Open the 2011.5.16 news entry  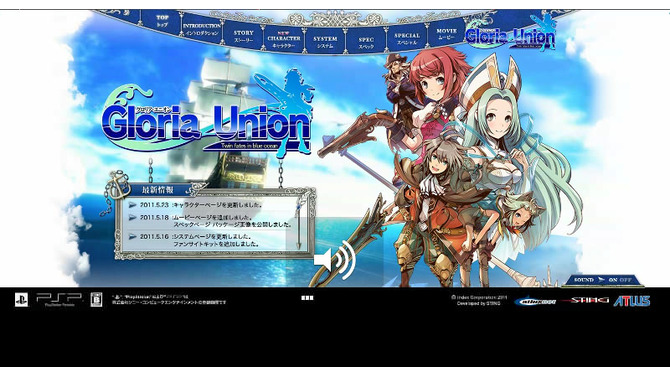point(200,240)
